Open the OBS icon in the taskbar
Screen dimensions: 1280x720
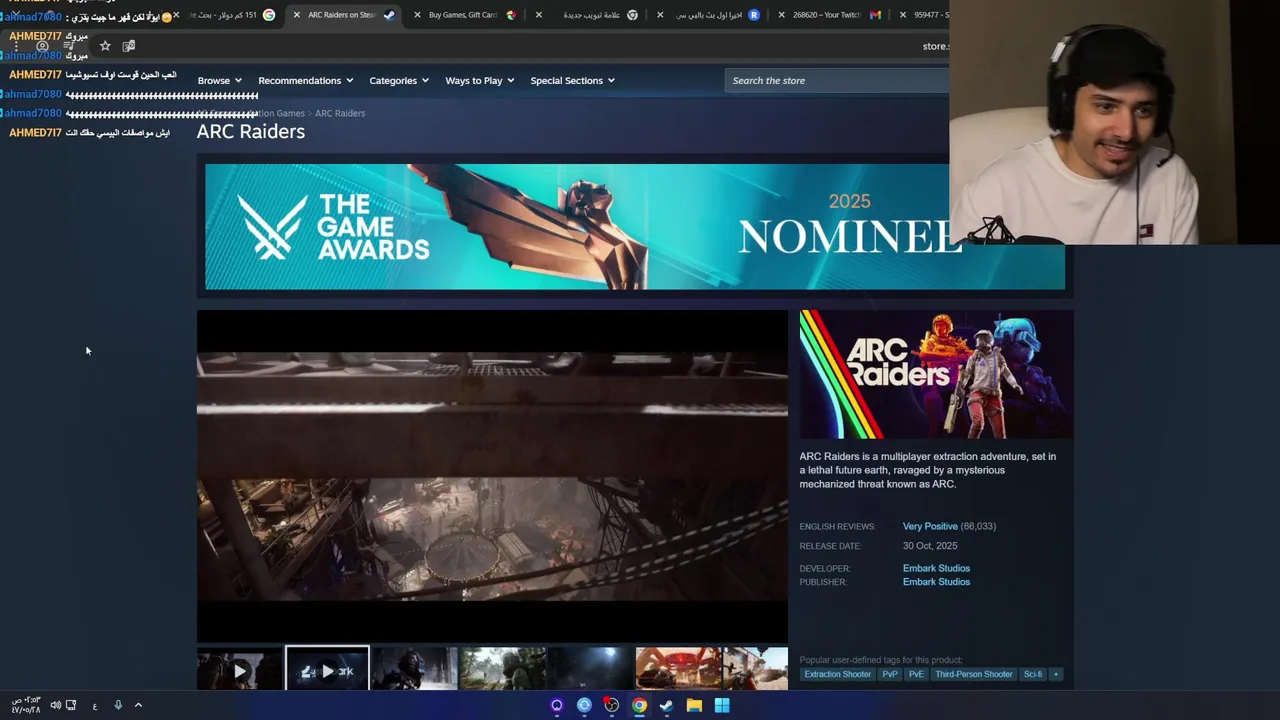point(612,705)
